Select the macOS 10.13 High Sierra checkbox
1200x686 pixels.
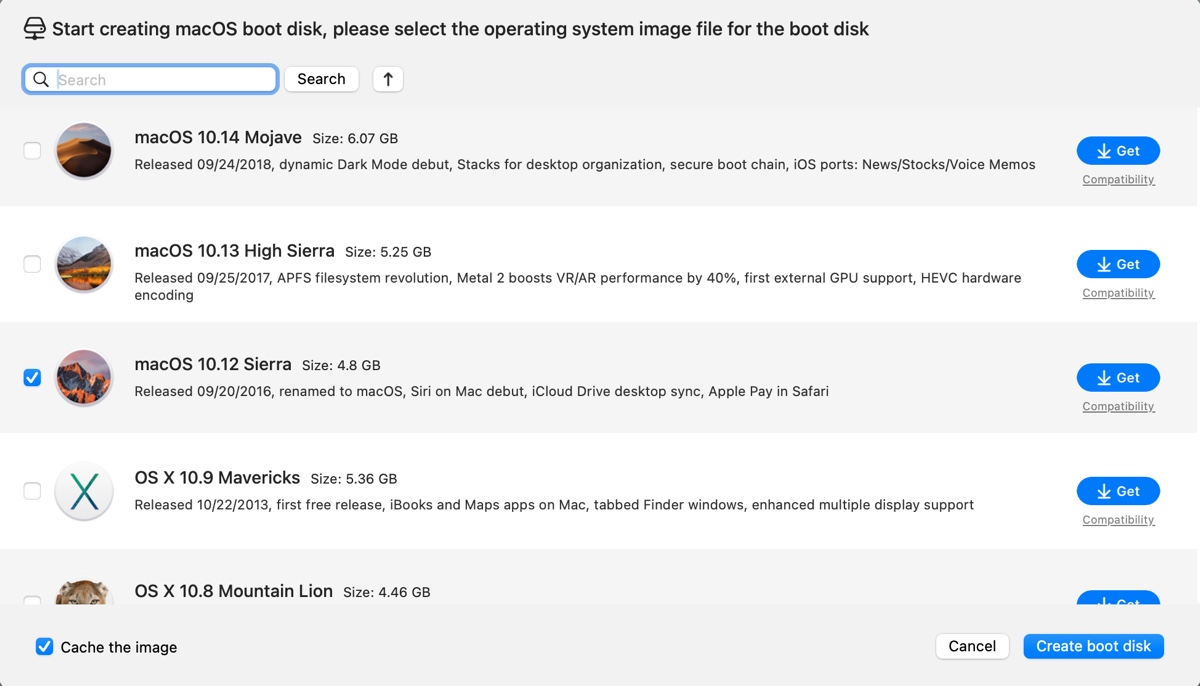coord(32,264)
